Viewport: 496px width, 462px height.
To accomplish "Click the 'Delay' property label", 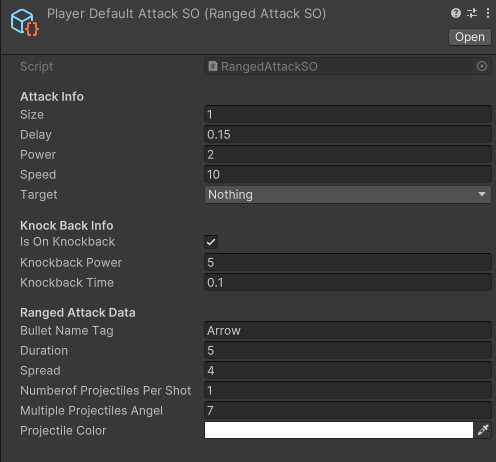I will [36, 135].
